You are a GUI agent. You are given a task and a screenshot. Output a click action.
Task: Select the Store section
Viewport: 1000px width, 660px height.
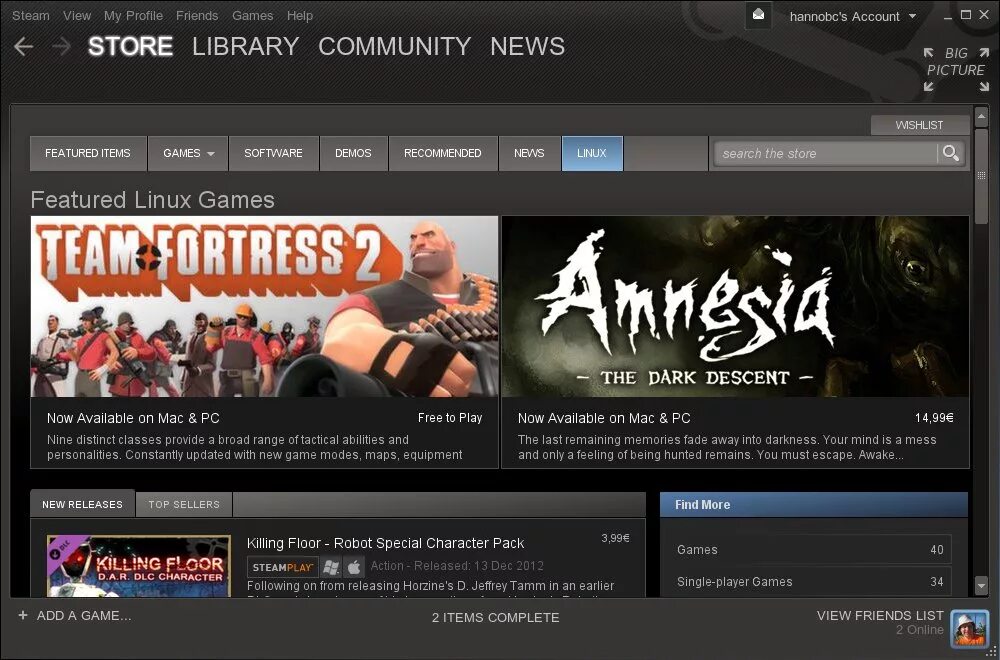(x=130, y=47)
